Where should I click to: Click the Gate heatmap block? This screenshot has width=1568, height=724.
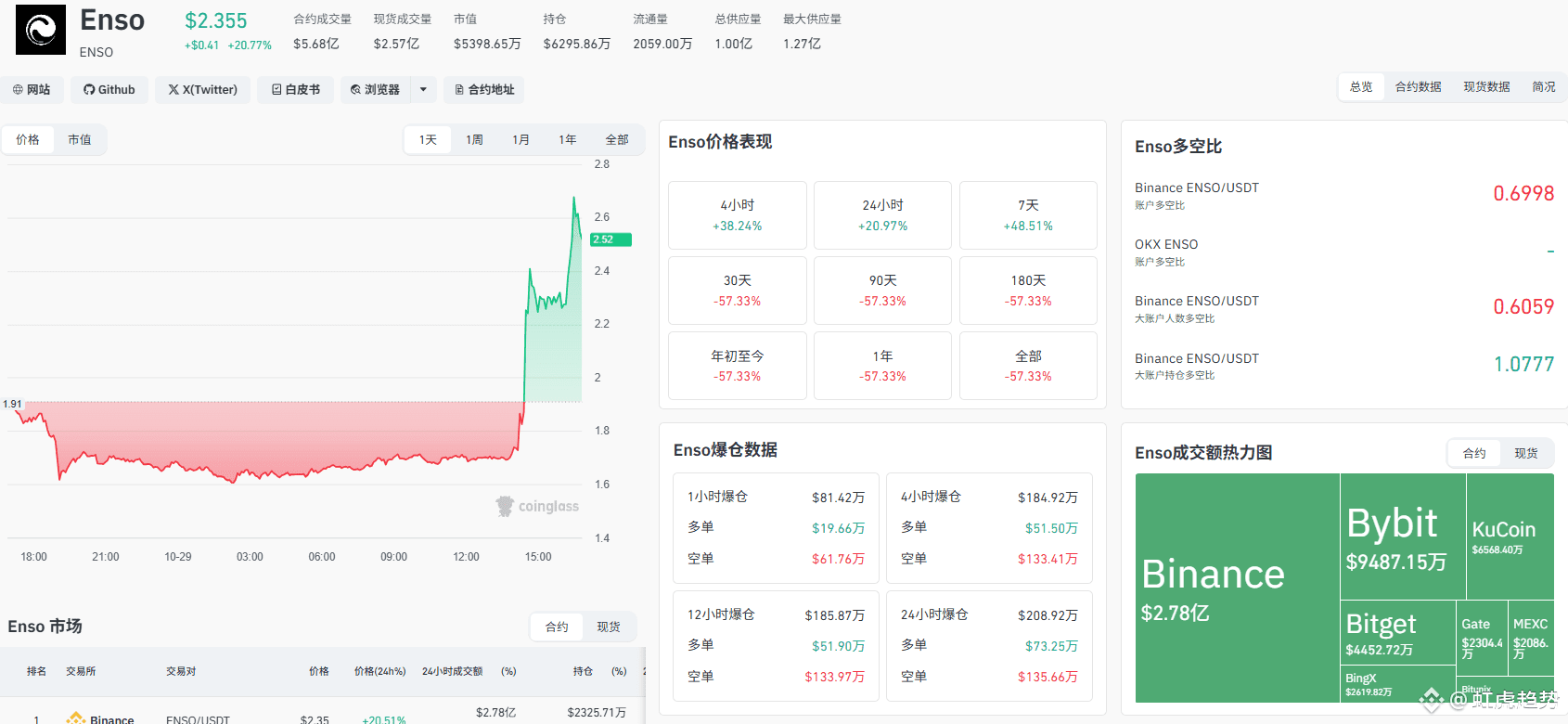(1482, 638)
